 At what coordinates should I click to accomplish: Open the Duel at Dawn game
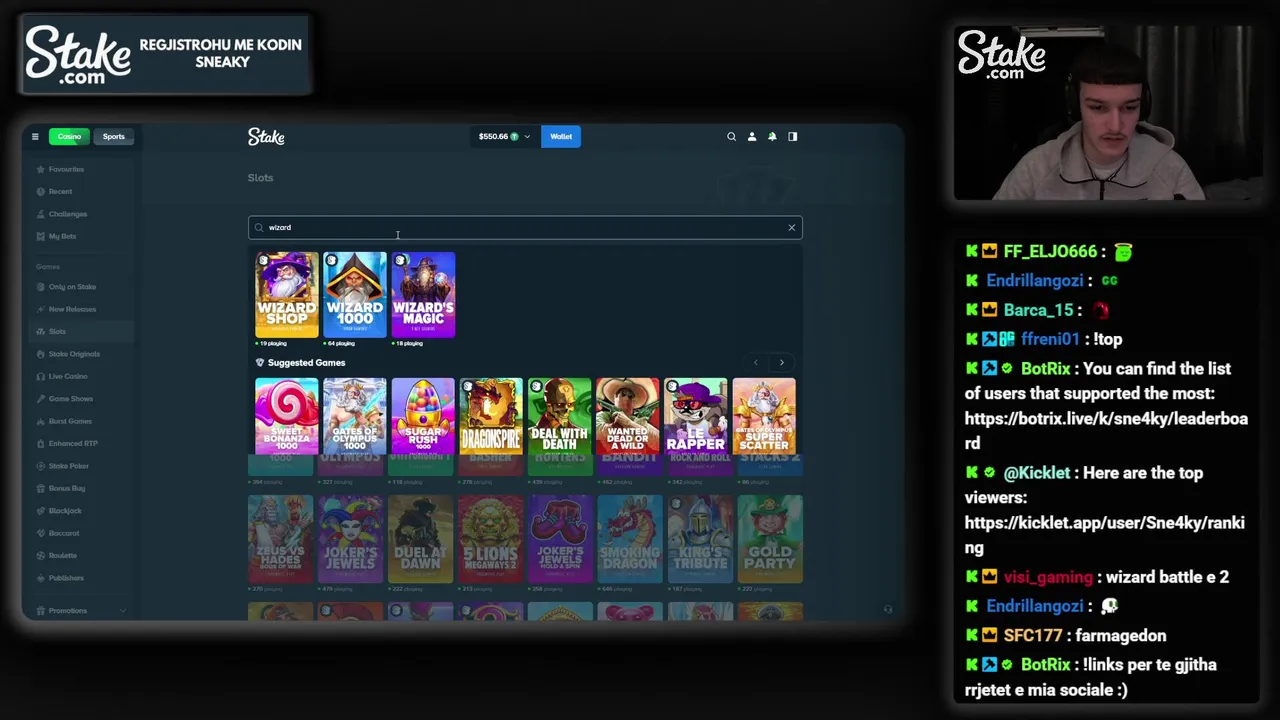[x=420, y=539]
